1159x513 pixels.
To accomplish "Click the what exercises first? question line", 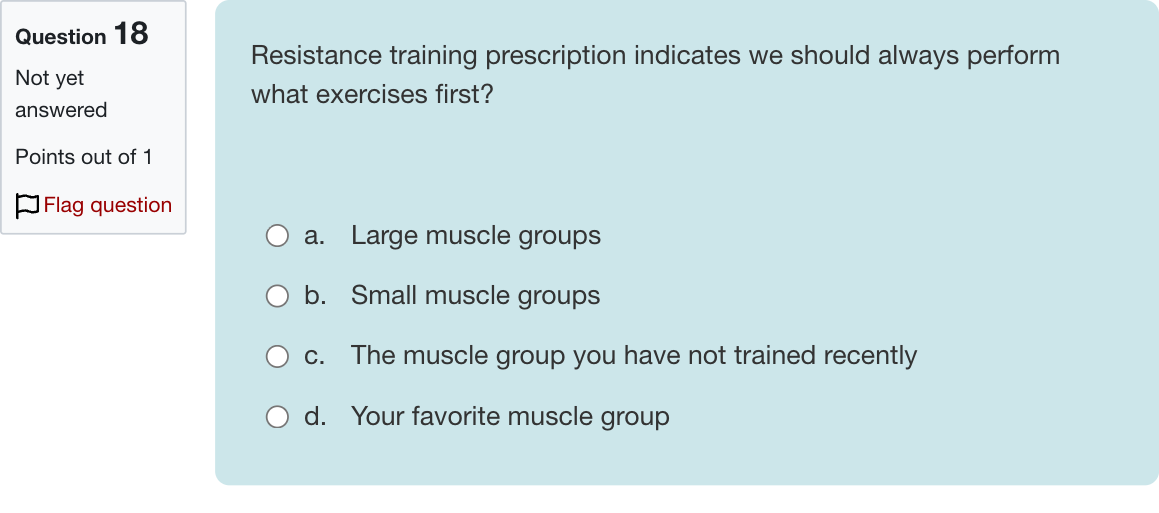I will (372, 95).
